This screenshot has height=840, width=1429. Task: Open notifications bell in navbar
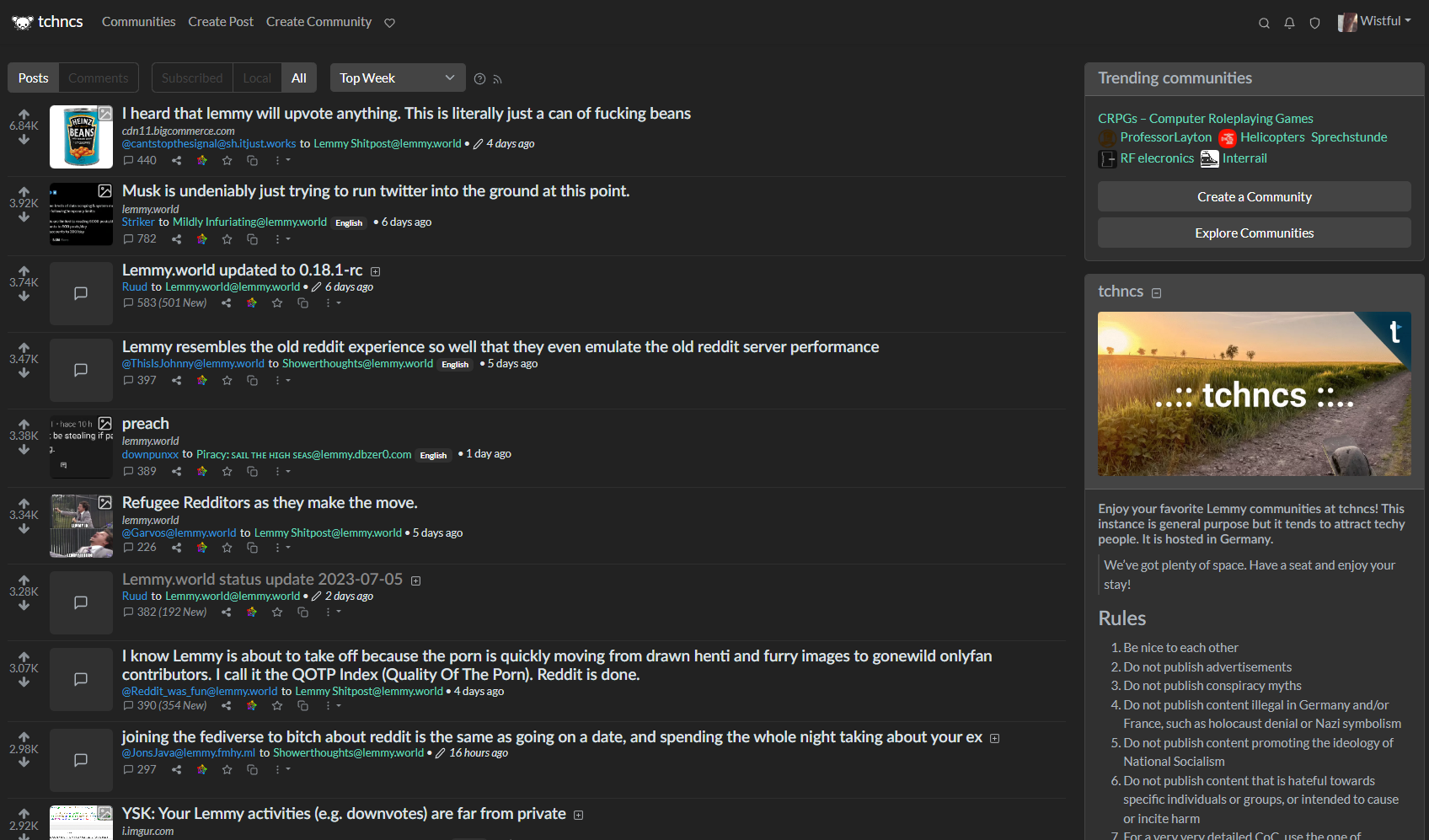1289,23
